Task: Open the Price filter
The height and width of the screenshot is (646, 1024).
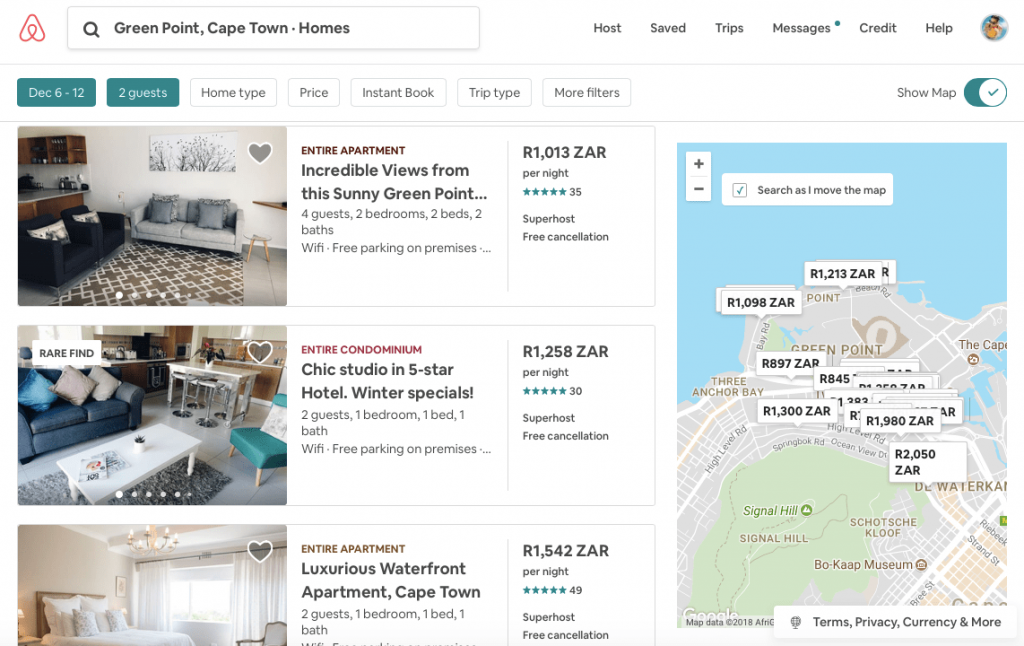Action: click(313, 92)
